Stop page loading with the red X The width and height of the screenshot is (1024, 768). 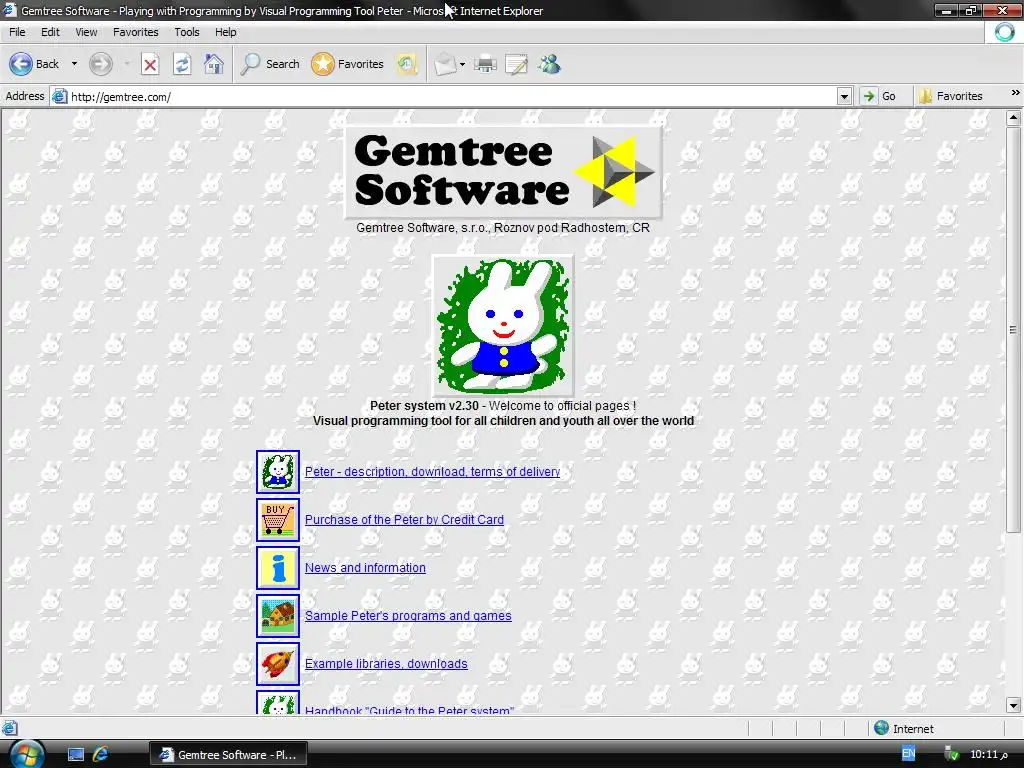tap(150, 64)
